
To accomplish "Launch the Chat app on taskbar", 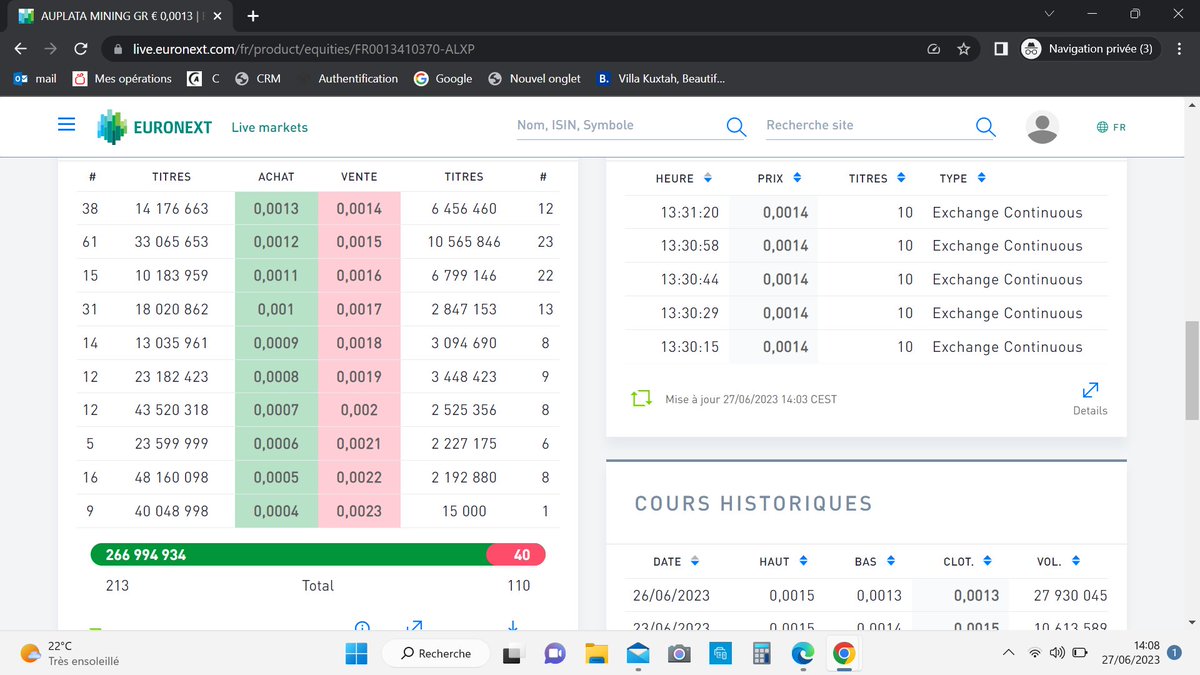I will pyautogui.click(x=553, y=654).
